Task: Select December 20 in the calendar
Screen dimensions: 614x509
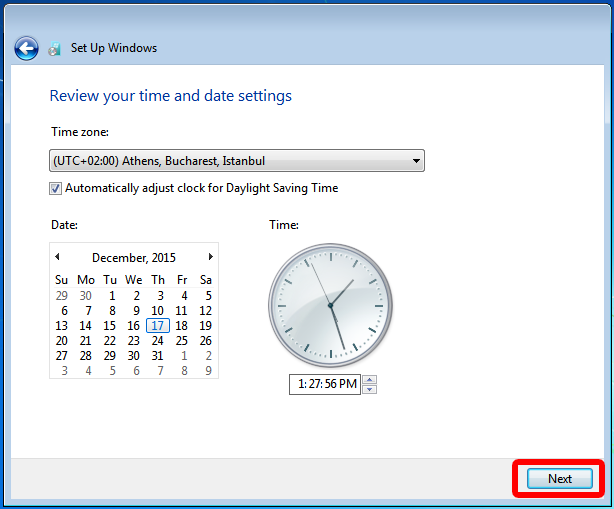Action: coord(61,341)
